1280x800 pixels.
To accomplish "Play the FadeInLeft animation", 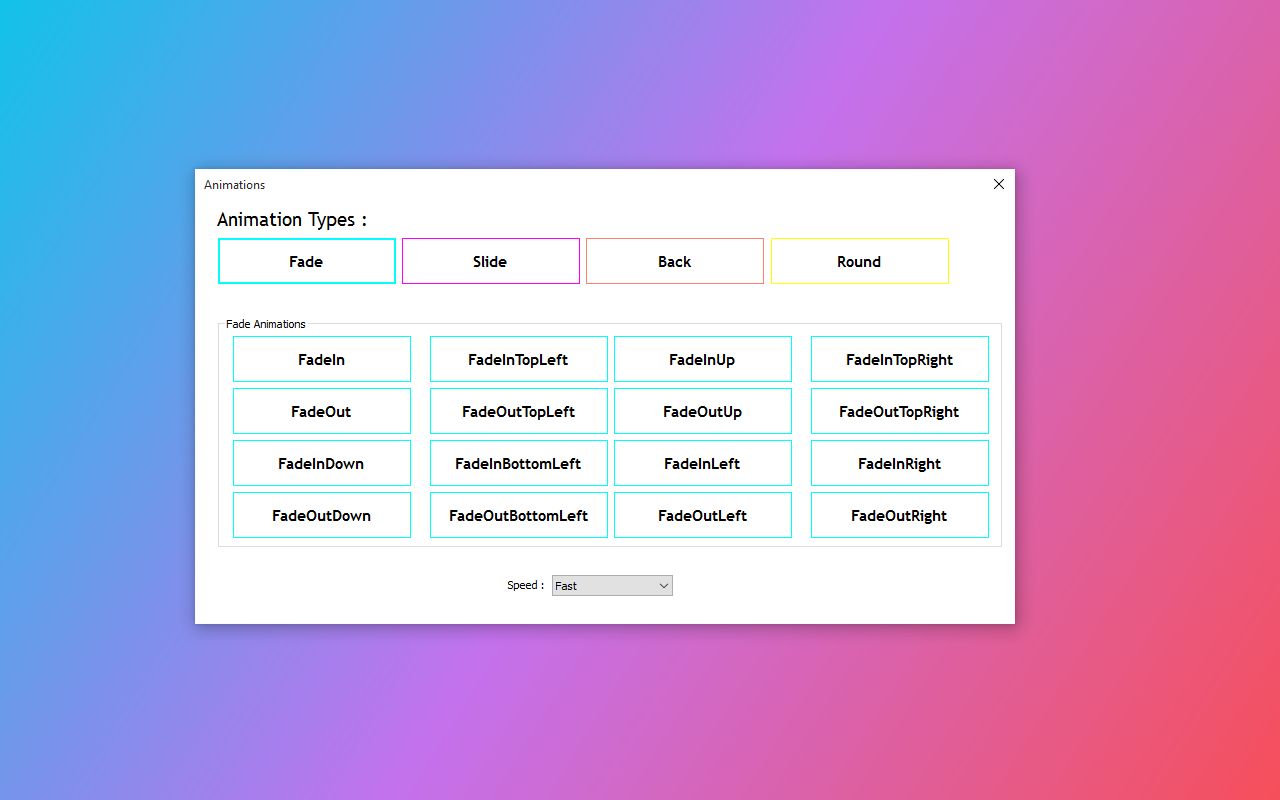I will pyautogui.click(x=703, y=463).
